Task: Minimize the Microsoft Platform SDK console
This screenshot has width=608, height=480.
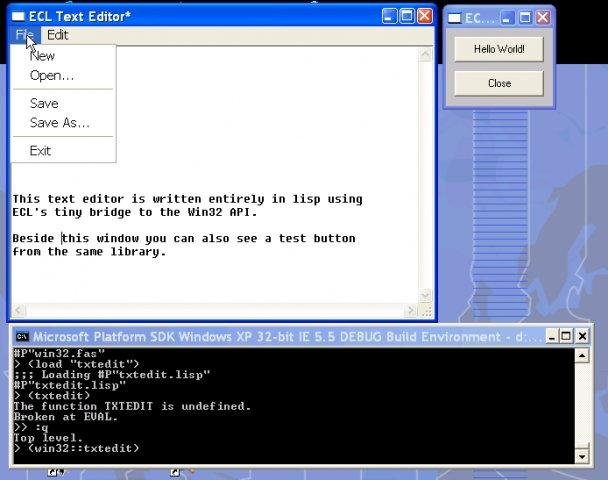Action: coord(549,336)
